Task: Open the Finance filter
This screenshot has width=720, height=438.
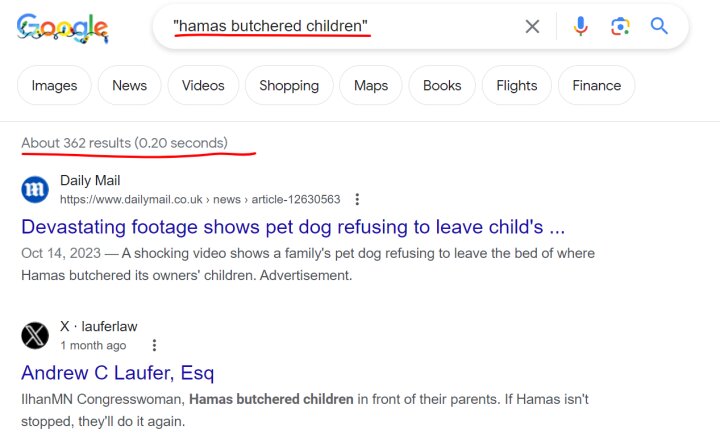Action: click(596, 85)
